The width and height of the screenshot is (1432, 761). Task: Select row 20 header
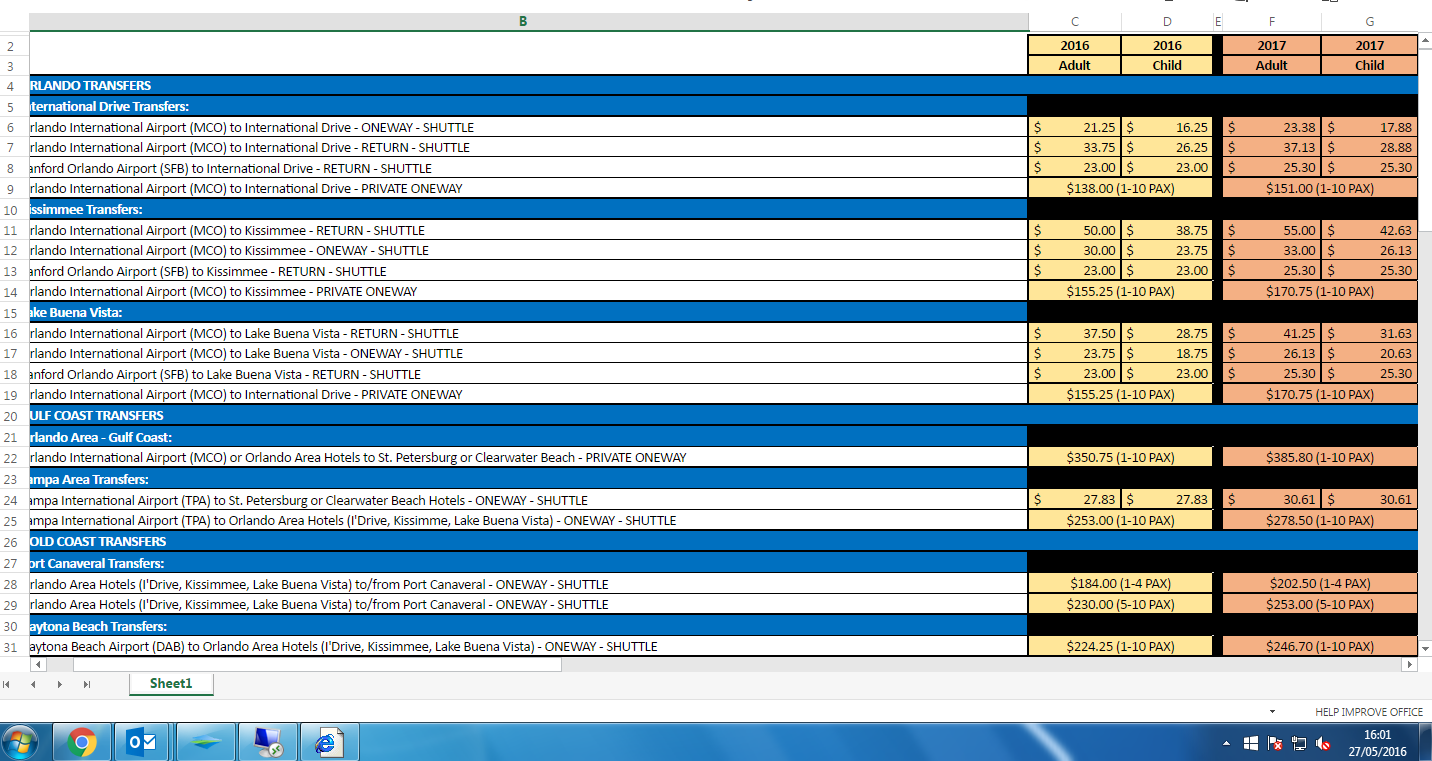click(x=11, y=416)
